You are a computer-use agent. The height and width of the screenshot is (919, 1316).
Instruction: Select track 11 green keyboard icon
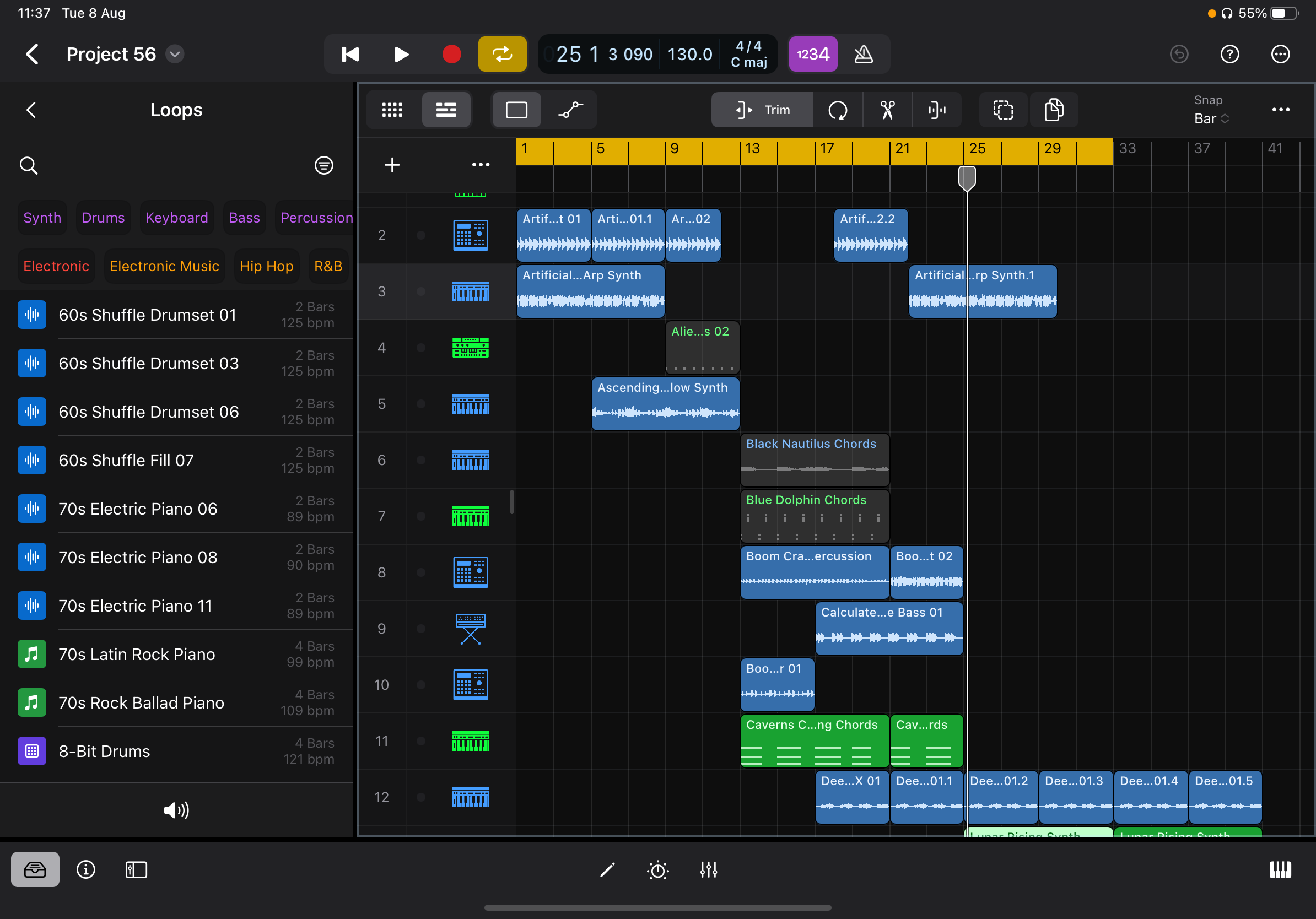(x=471, y=741)
